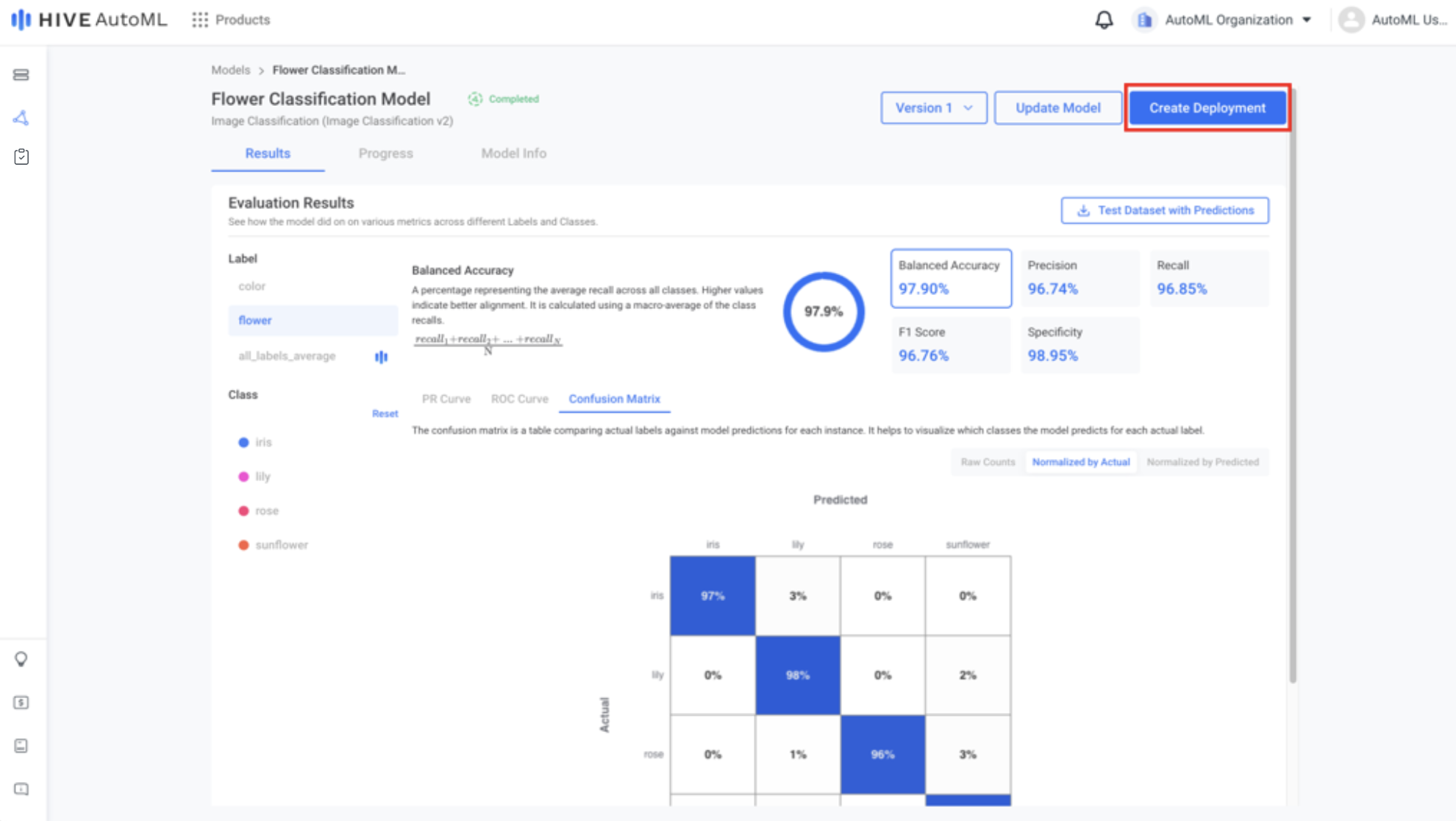This screenshot has height=821, width=1456.
Task: Click the Completed status icon
Action: point(475,99)
